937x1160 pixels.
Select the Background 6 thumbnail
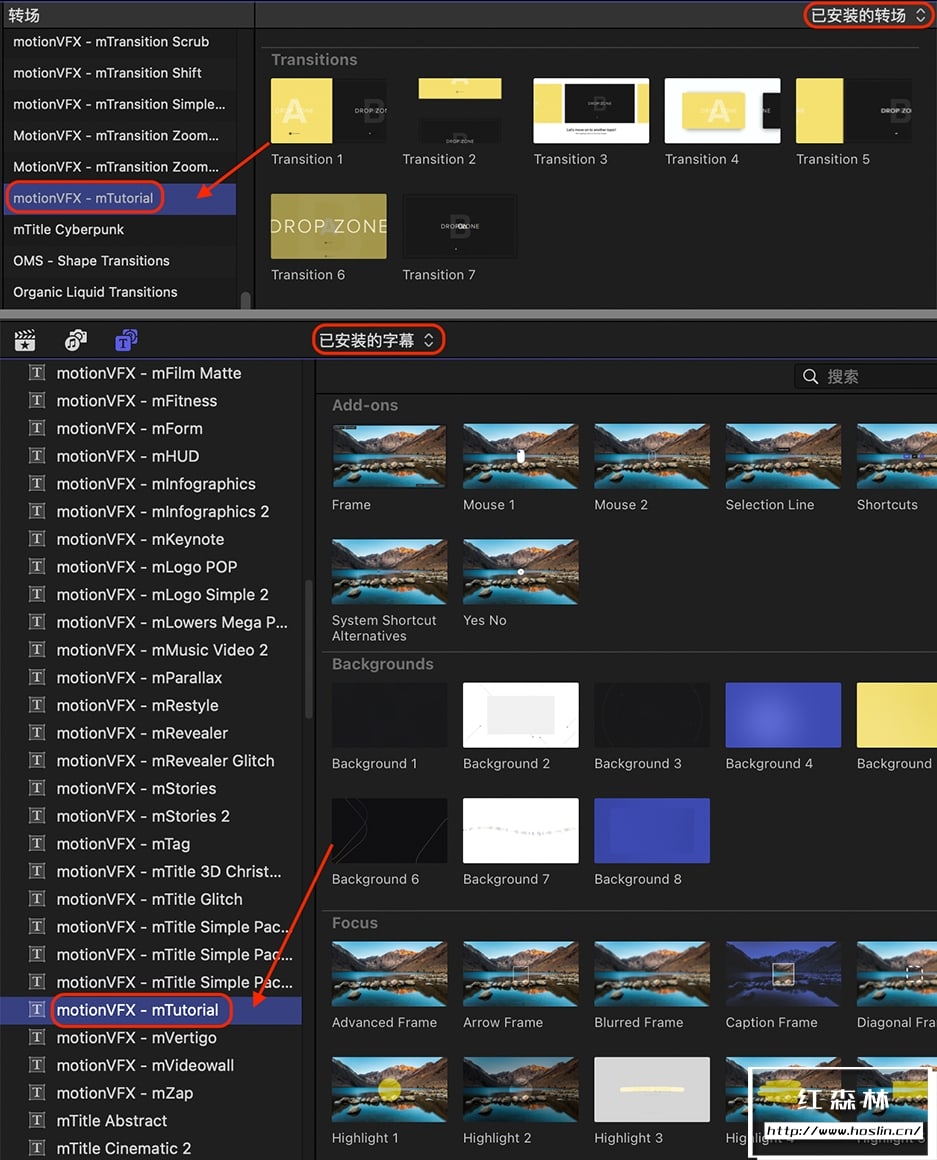click(x=389, y=830)
